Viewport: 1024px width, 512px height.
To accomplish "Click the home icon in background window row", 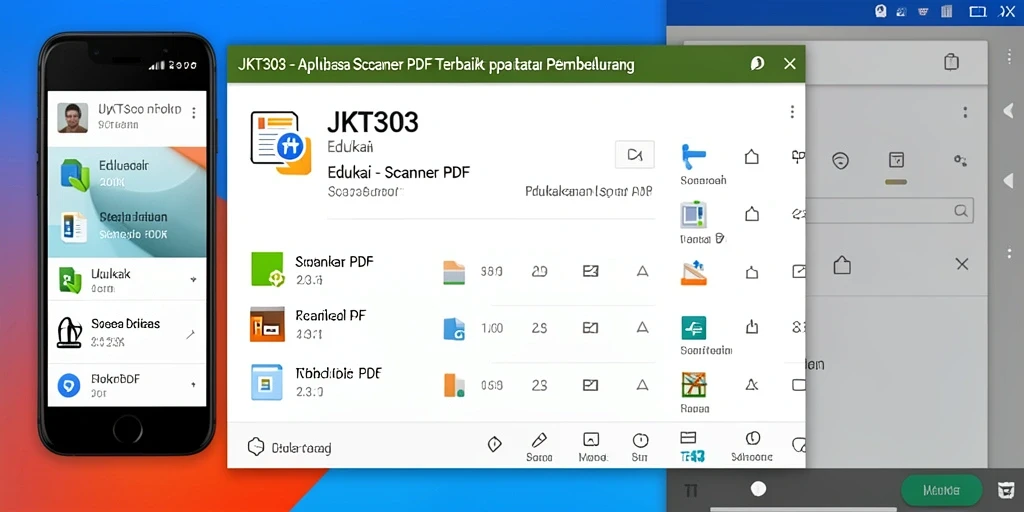I will tap(842, 265).
